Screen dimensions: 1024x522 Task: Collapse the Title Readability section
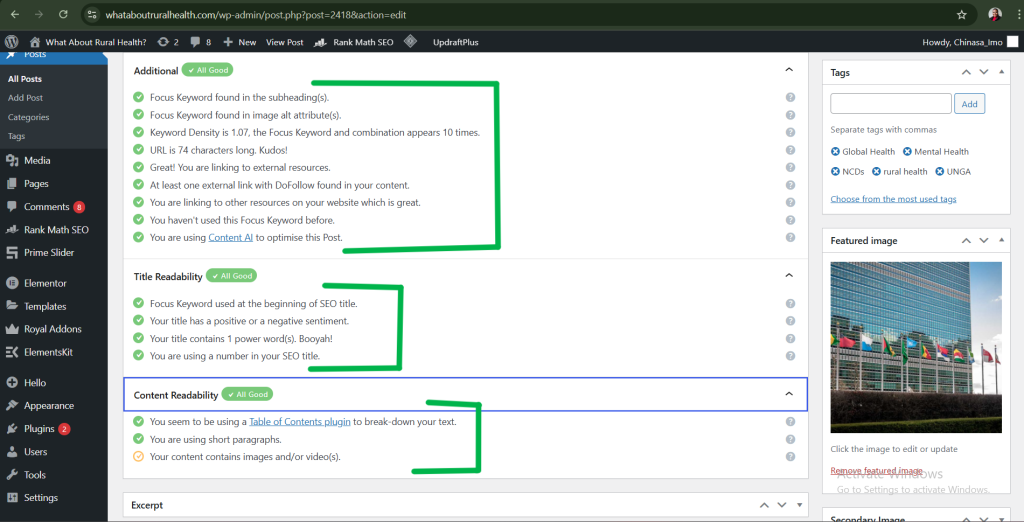tap(788, 275)
